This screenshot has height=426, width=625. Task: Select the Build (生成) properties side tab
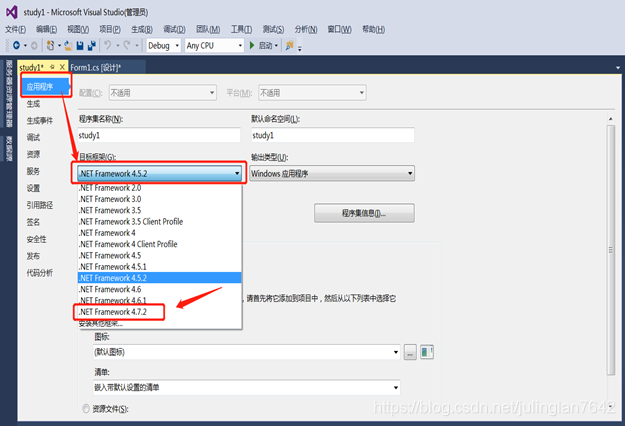click(x=33, y=104)
